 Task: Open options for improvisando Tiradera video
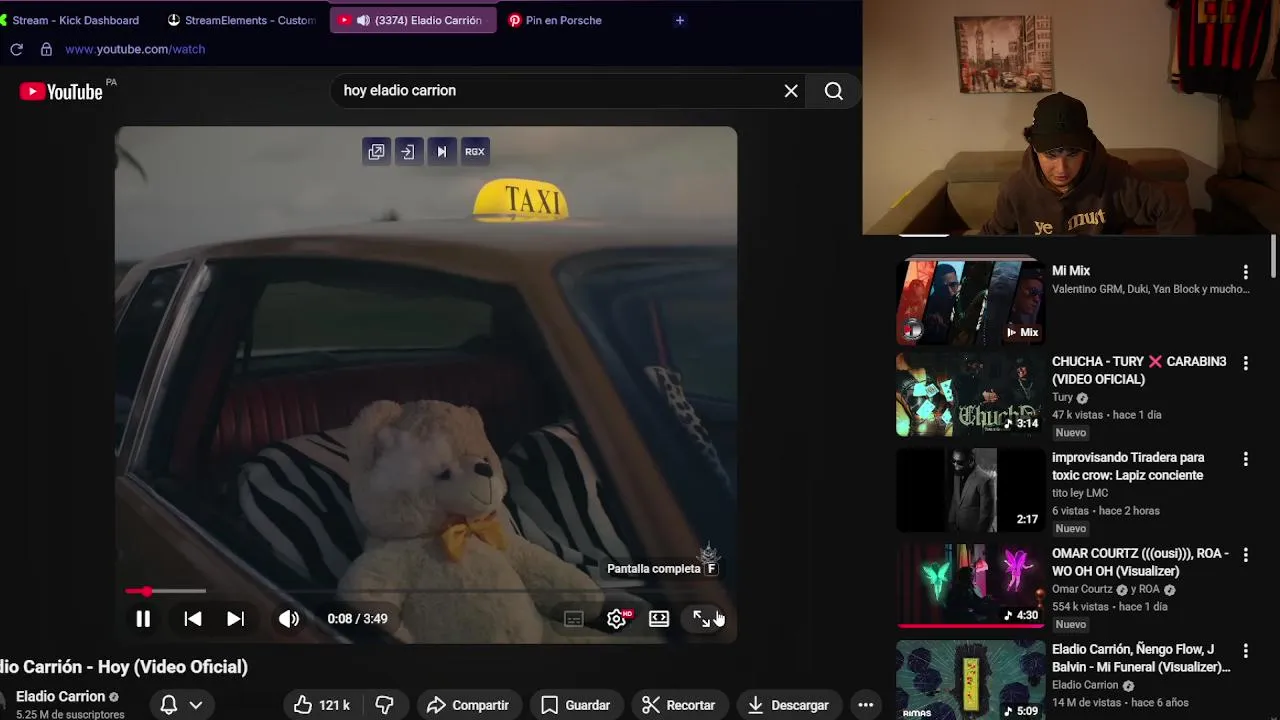pyautogui.click(x=1245, y=459)
